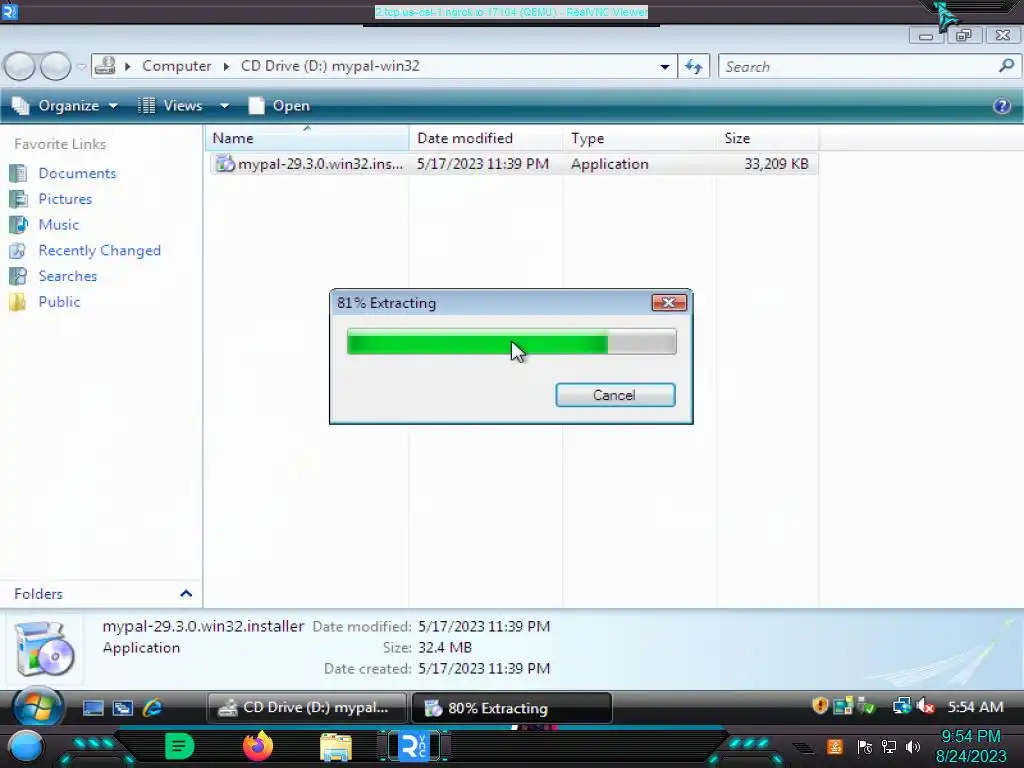Click Computer in address breadcrumb
Viewport: 1024px width, 768px height.
pos(176,66)
